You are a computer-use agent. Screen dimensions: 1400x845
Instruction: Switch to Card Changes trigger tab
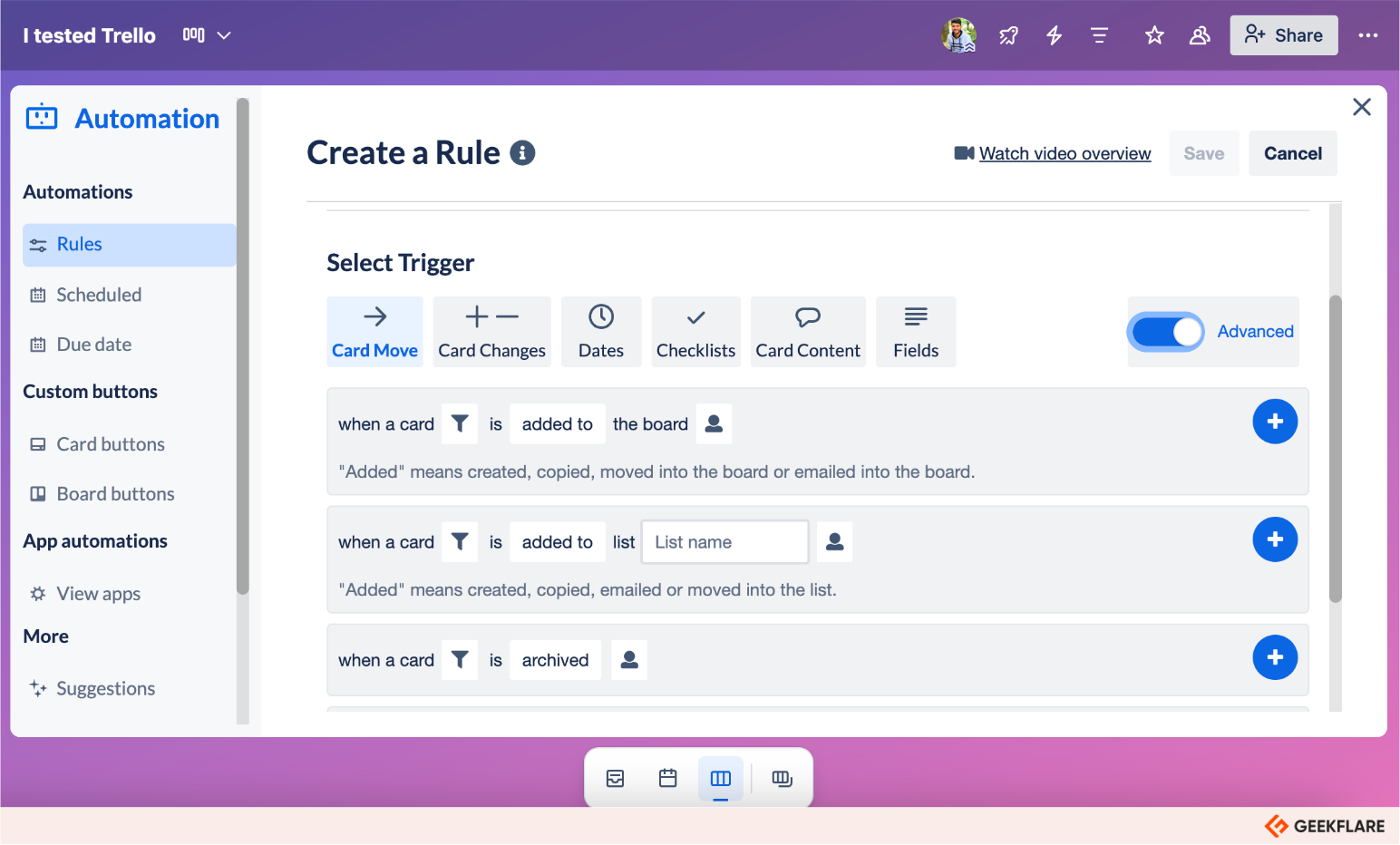click(x=491, y=332)
